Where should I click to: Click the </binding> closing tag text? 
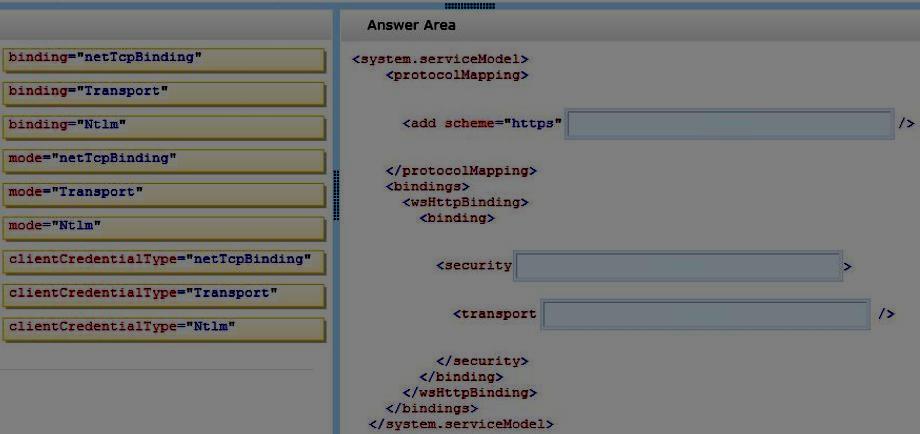tap(461, 377)
